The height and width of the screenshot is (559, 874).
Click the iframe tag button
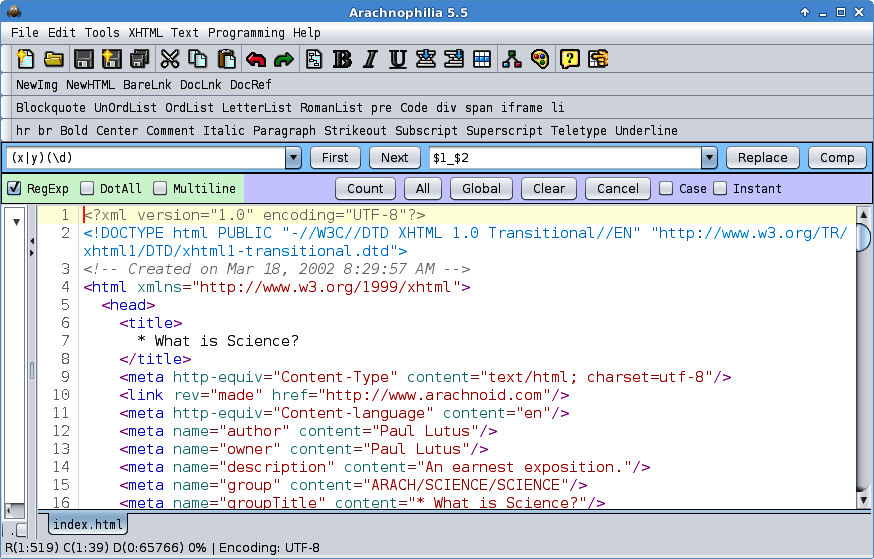(521, 108)
